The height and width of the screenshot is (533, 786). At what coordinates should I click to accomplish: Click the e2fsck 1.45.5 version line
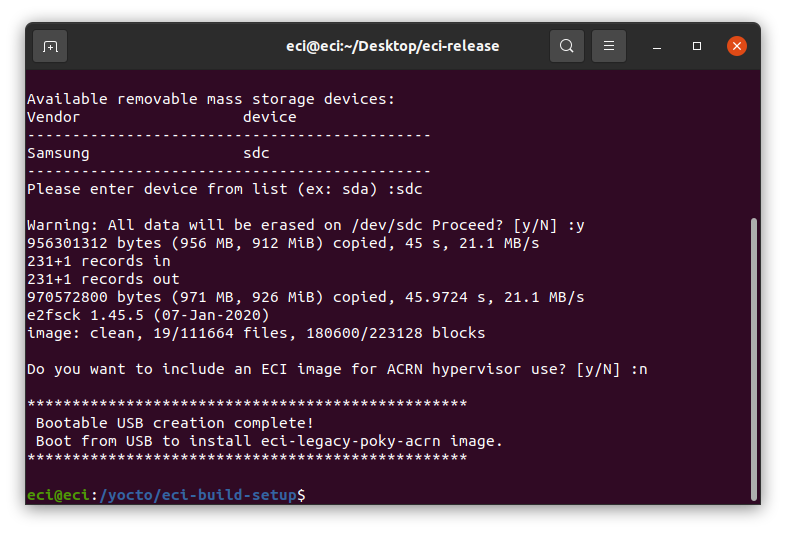(x=148, y=315)
